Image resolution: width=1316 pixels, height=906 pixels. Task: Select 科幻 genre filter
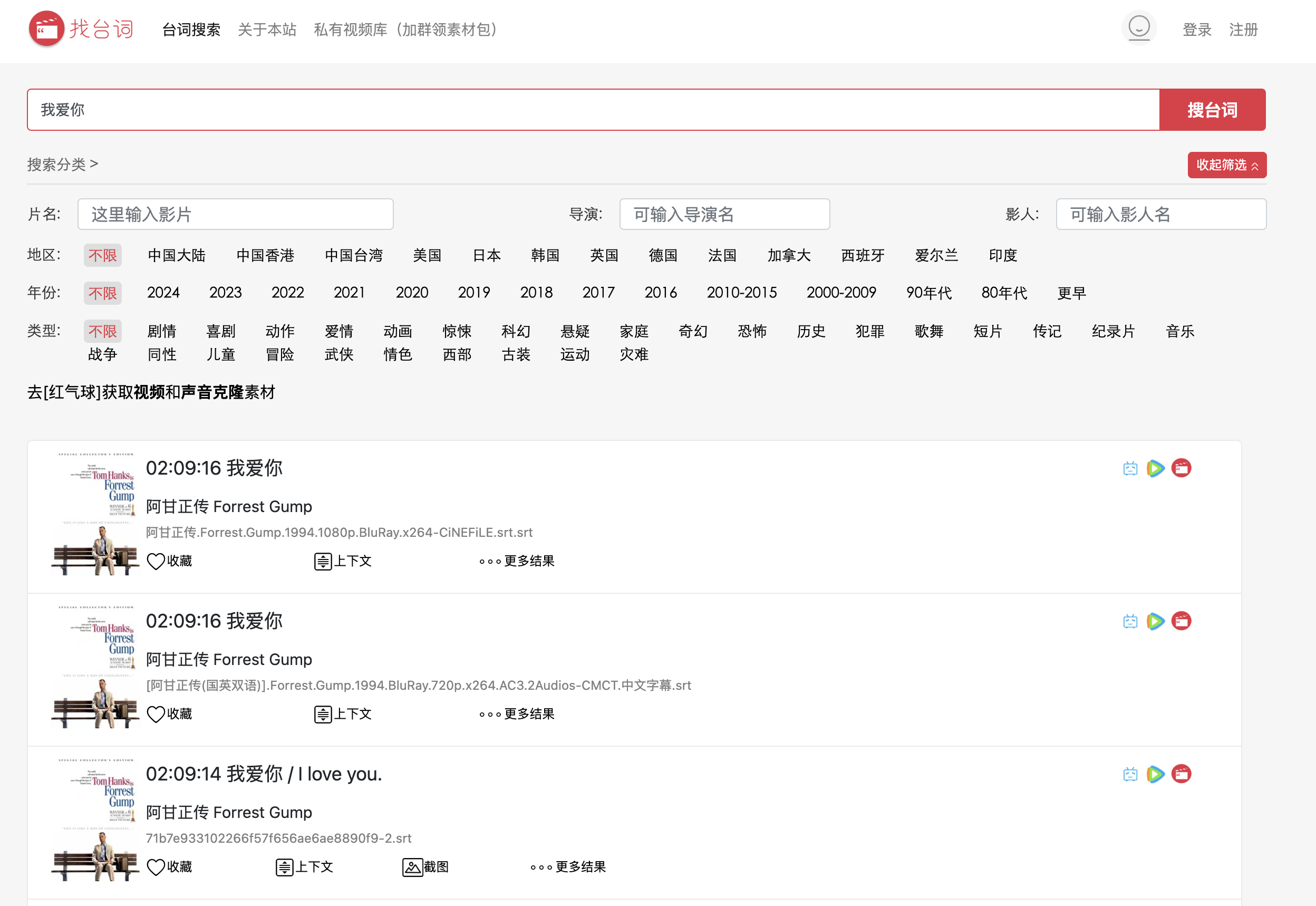point(516,332)
